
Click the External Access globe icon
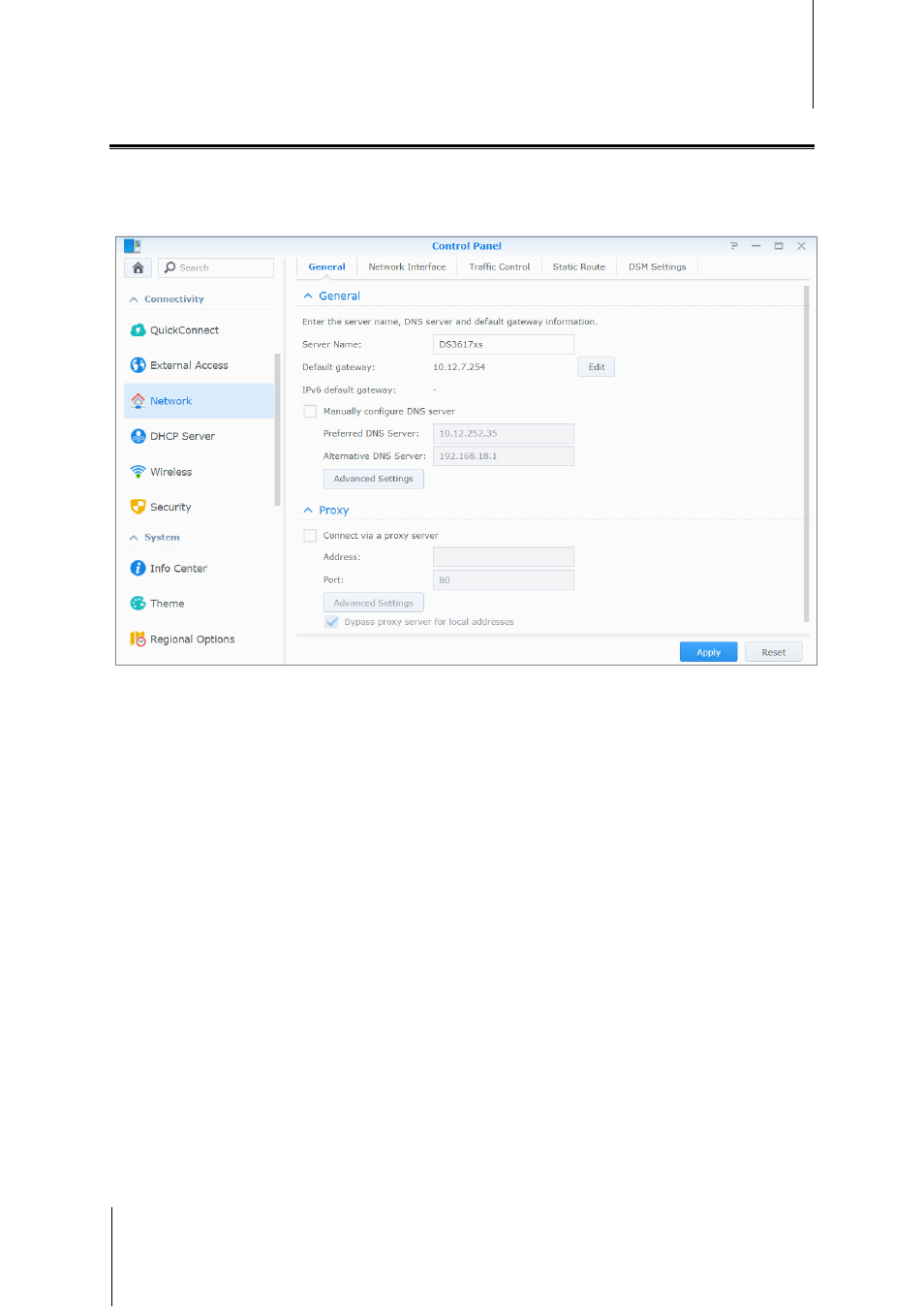click(138, 365)
